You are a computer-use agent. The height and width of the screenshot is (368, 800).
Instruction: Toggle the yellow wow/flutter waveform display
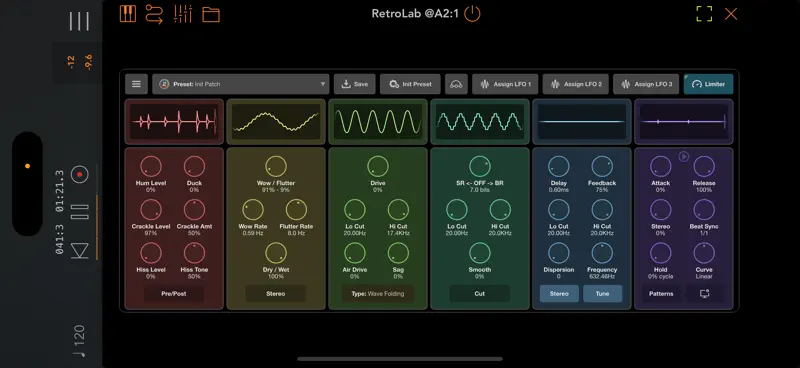pyautogui.click(x=276, y=122)
